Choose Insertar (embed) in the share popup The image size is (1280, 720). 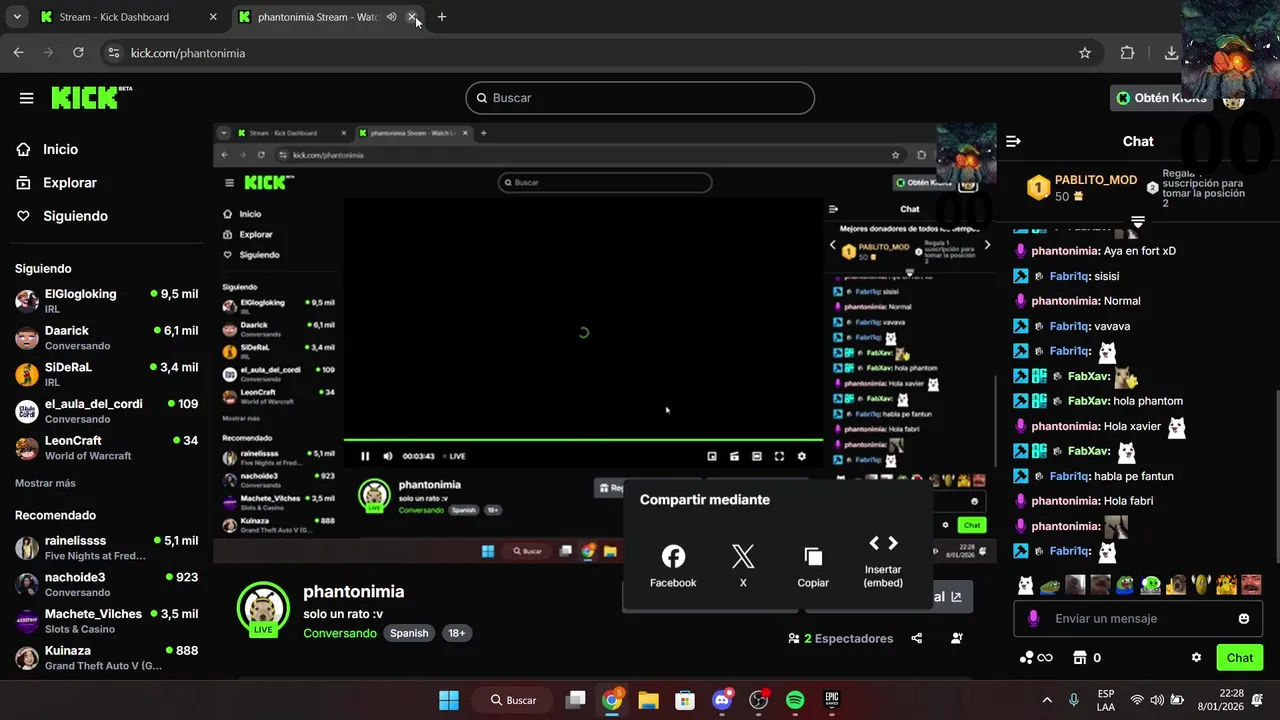coord(883,561)
